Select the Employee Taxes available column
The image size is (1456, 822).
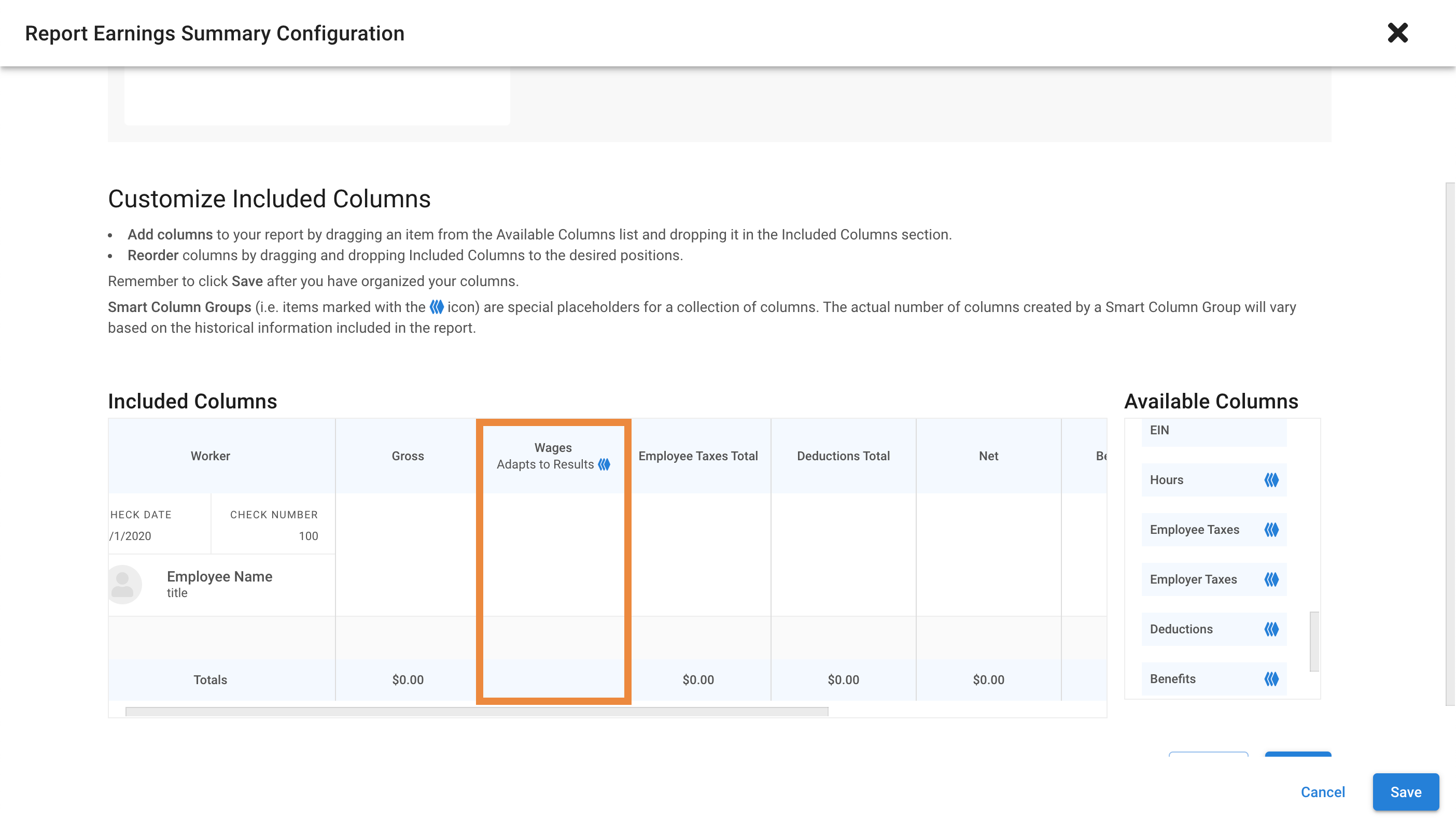click(1195, 530)
